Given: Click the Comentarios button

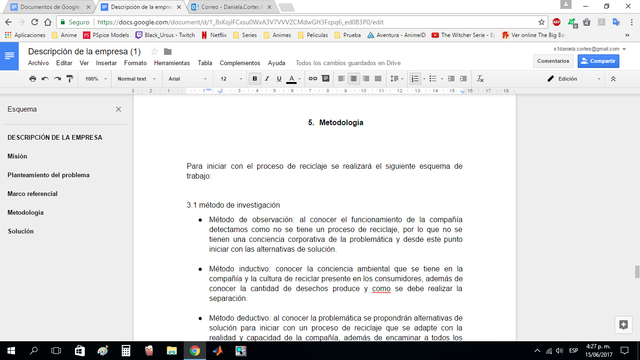Looking at the screenshot, I should pos(553,61).
